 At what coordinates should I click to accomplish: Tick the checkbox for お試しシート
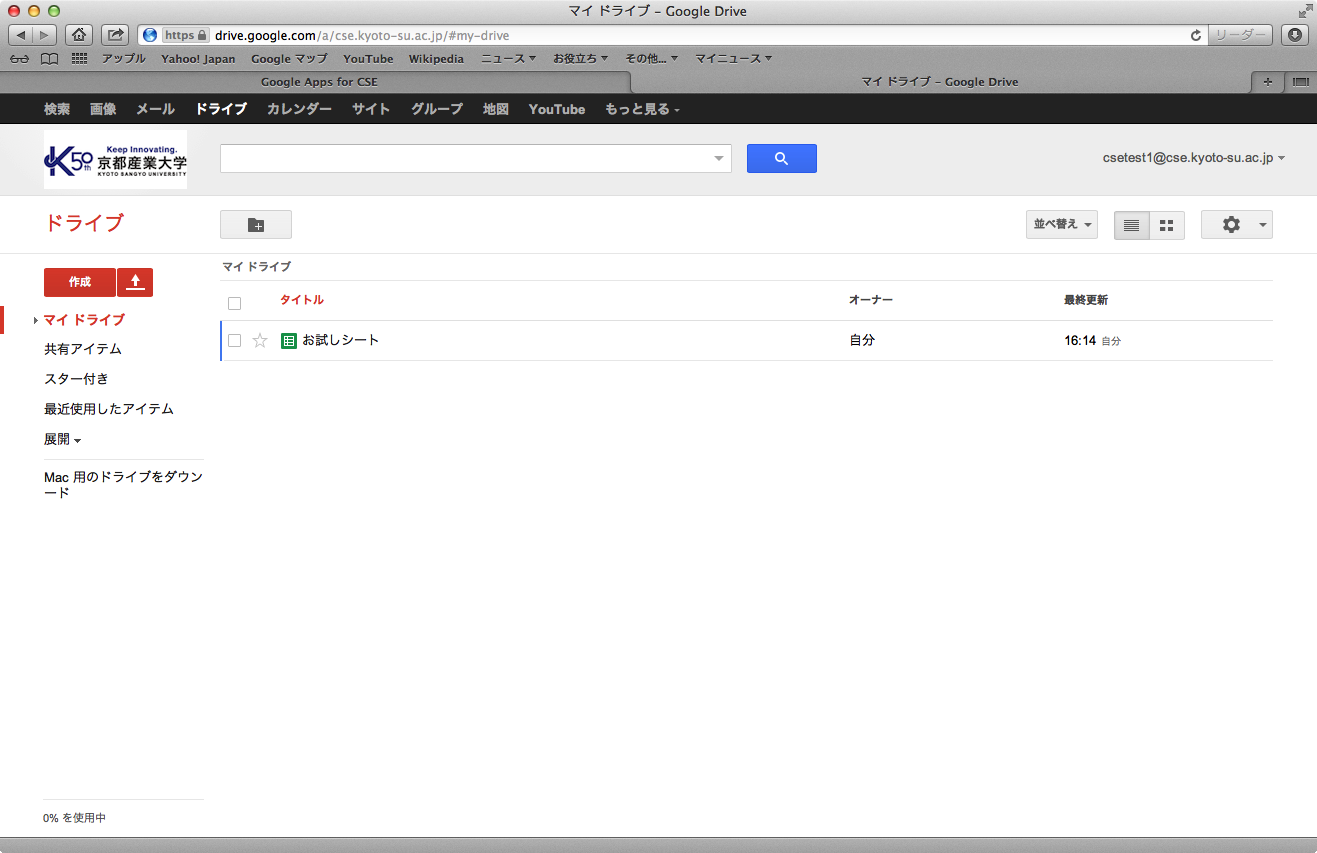tap(235, 341)
